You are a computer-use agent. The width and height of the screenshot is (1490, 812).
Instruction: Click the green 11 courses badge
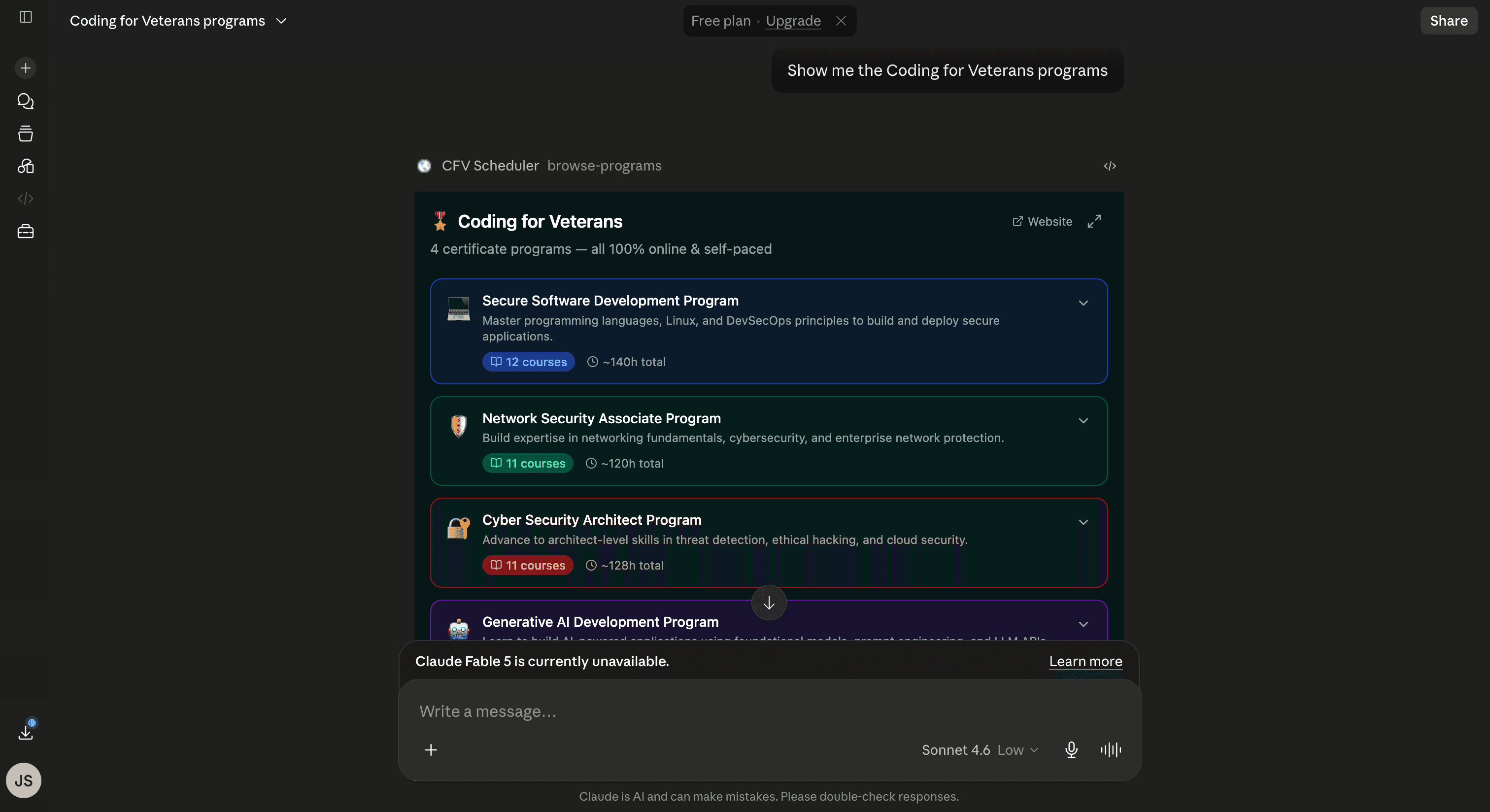tap(528, 463)
